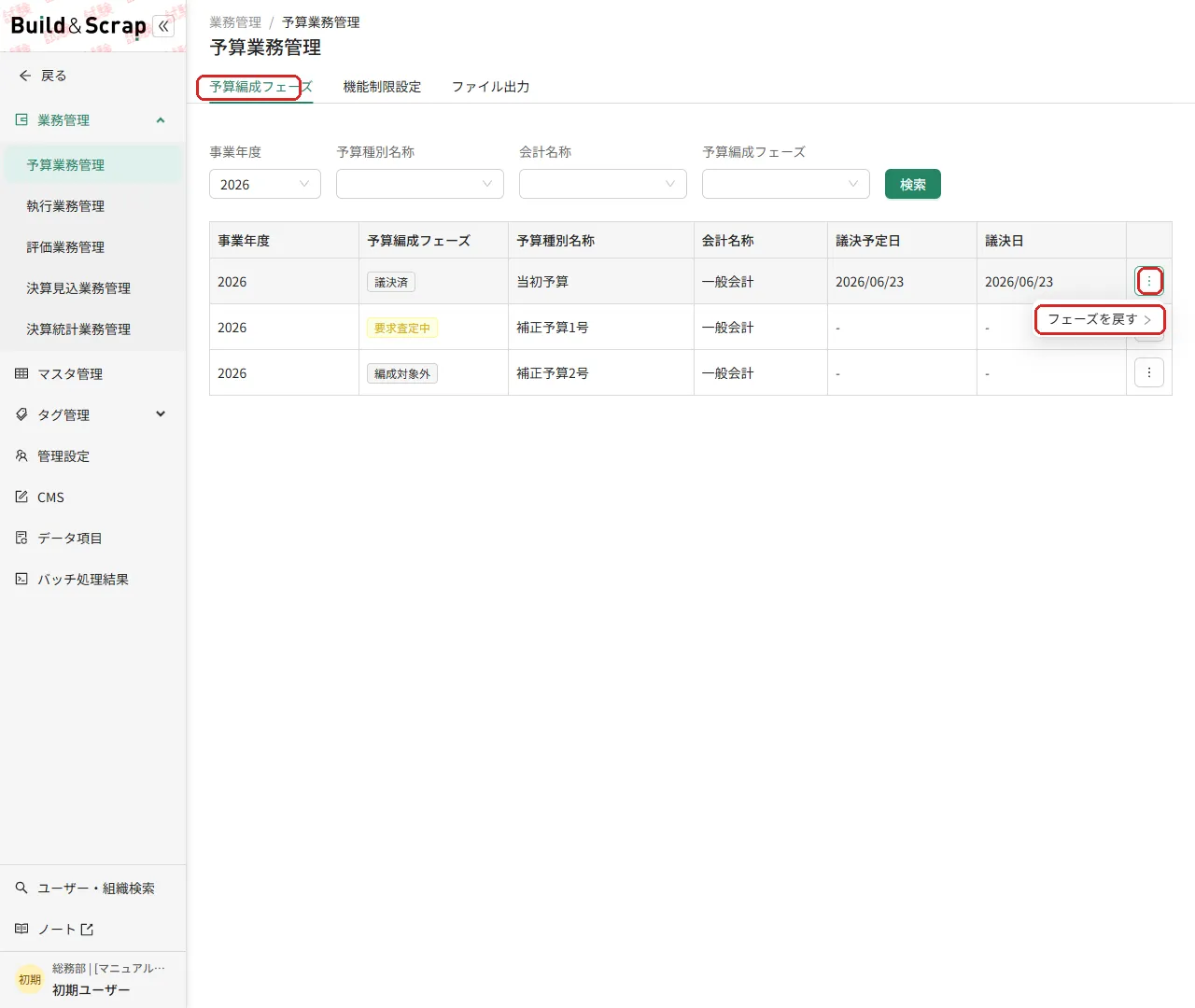Click the 予算業務管理 page heading
The width and height of the screenshot is (1195, 1008).
(x=265, y=48)
